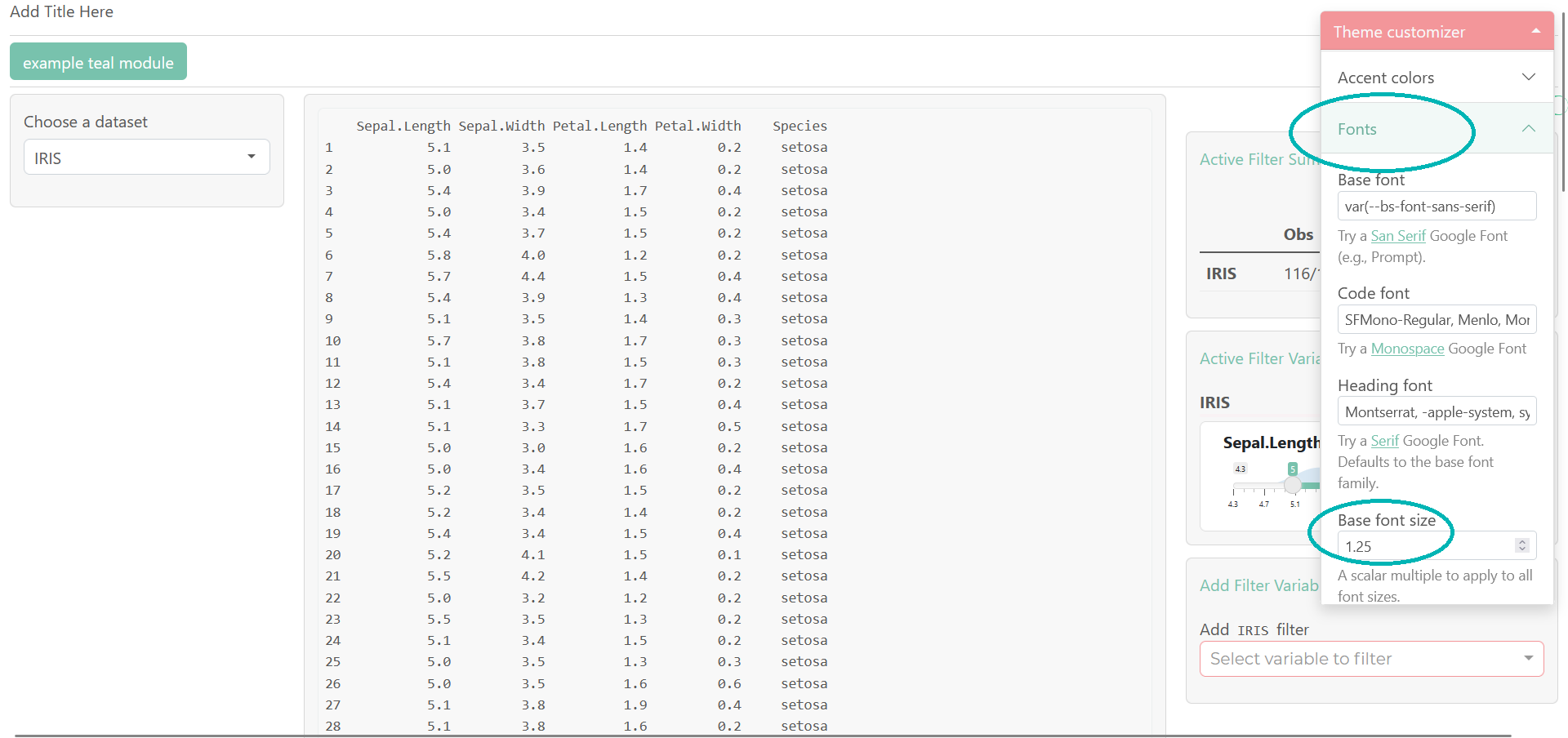1568x738 pixels.
Task: Click the Active Filter Variables heading
Action: (1259, 358)
